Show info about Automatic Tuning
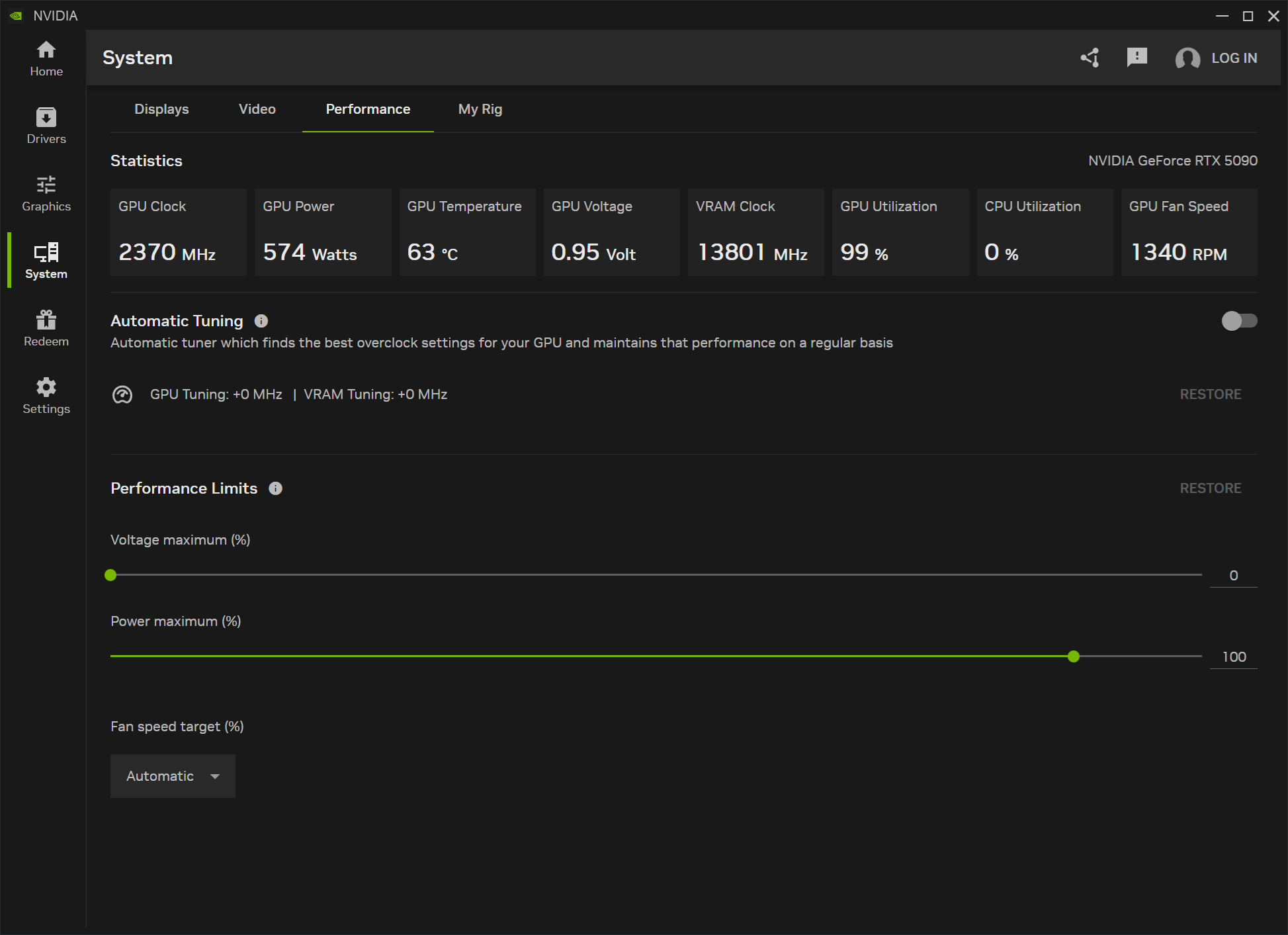Image resolution: width=1288 pixels, height=935 pixels. (x=261, y=321)
